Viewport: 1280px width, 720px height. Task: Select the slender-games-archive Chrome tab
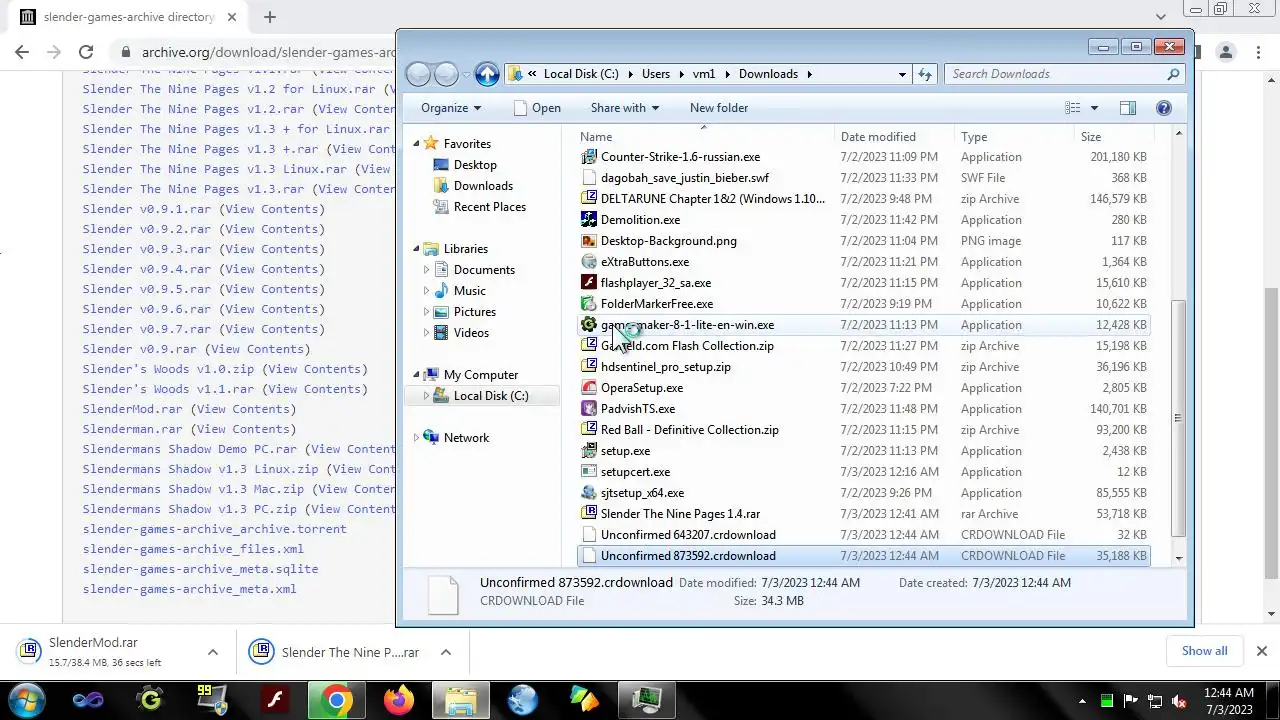pos(128,17)
